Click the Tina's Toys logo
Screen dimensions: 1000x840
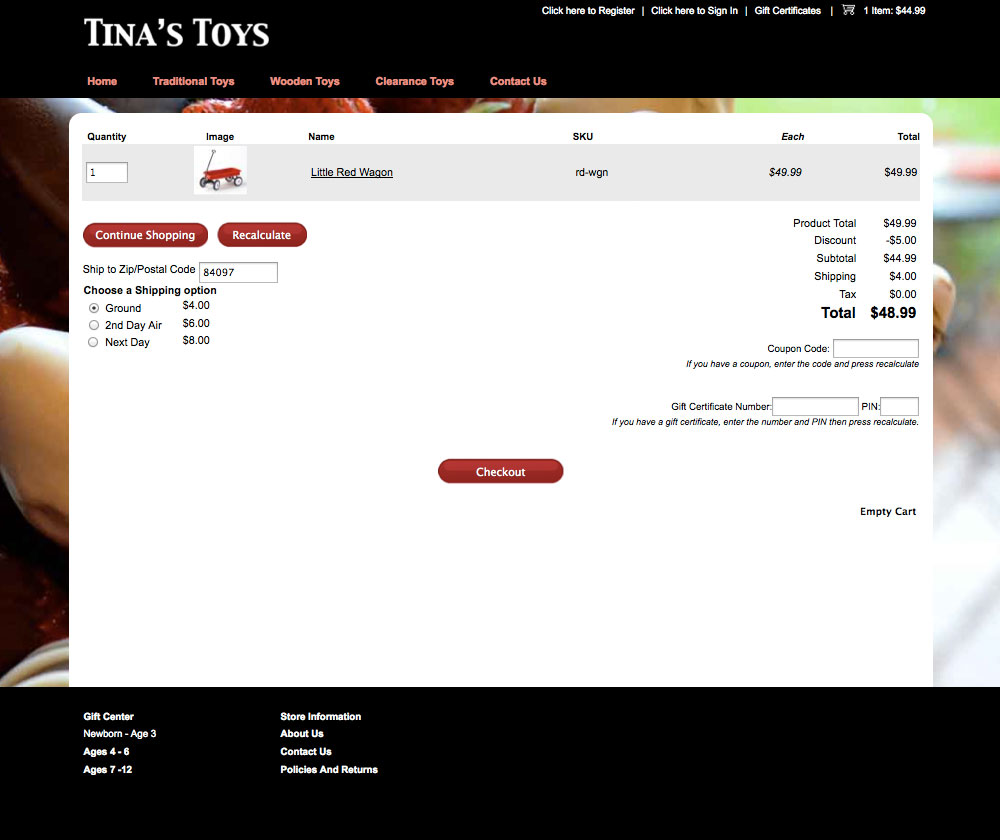click(177, 33)
